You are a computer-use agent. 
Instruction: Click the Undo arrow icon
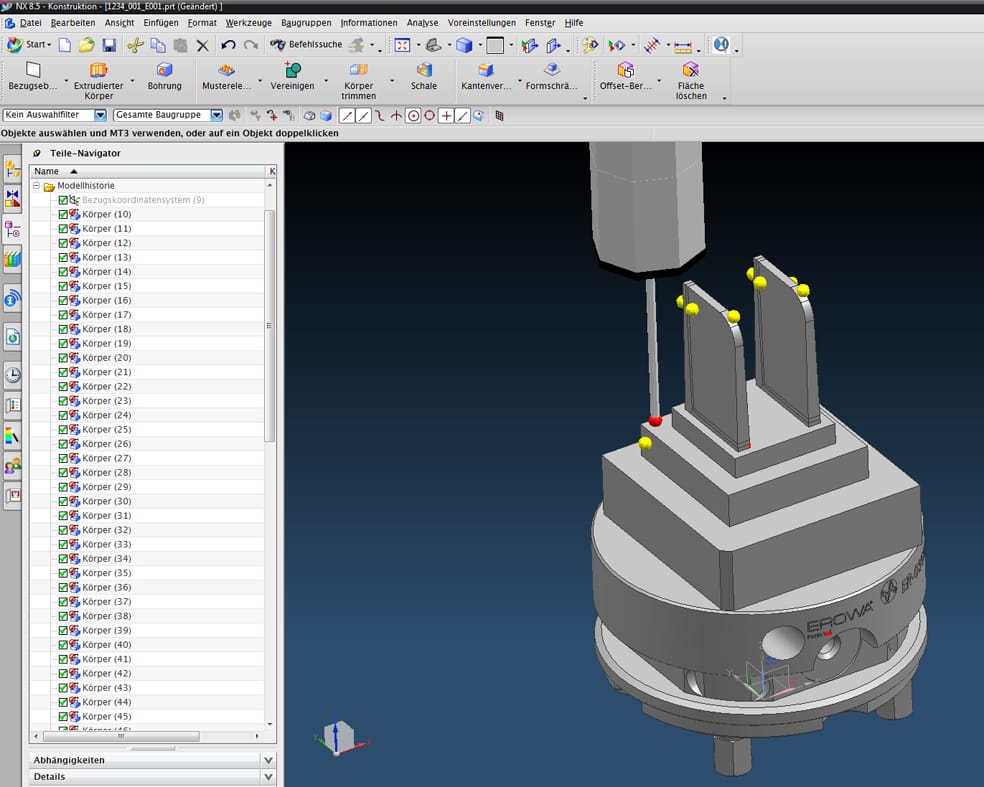click(x=228, y=45)
